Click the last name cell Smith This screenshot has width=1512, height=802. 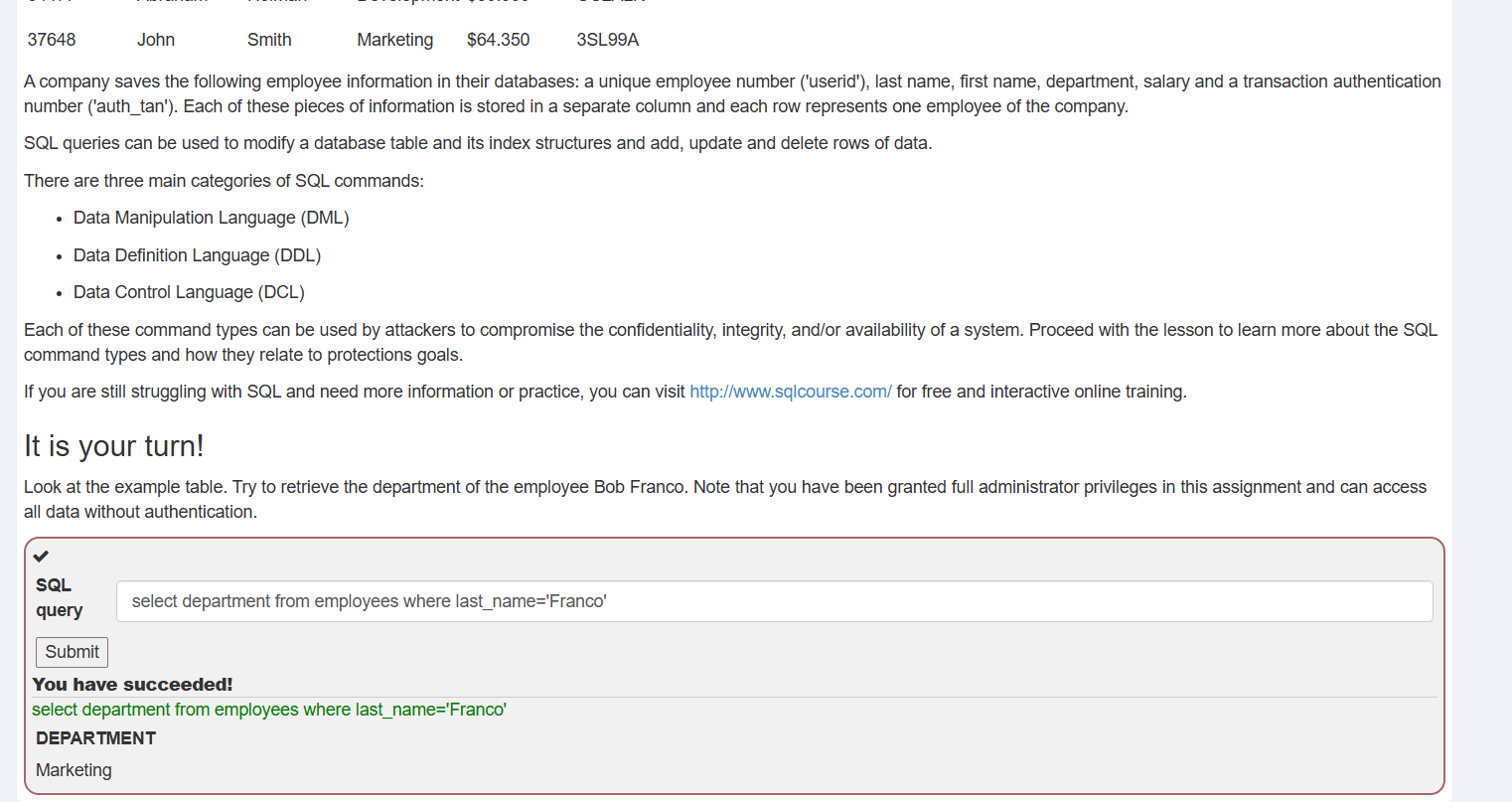[269, 40]
